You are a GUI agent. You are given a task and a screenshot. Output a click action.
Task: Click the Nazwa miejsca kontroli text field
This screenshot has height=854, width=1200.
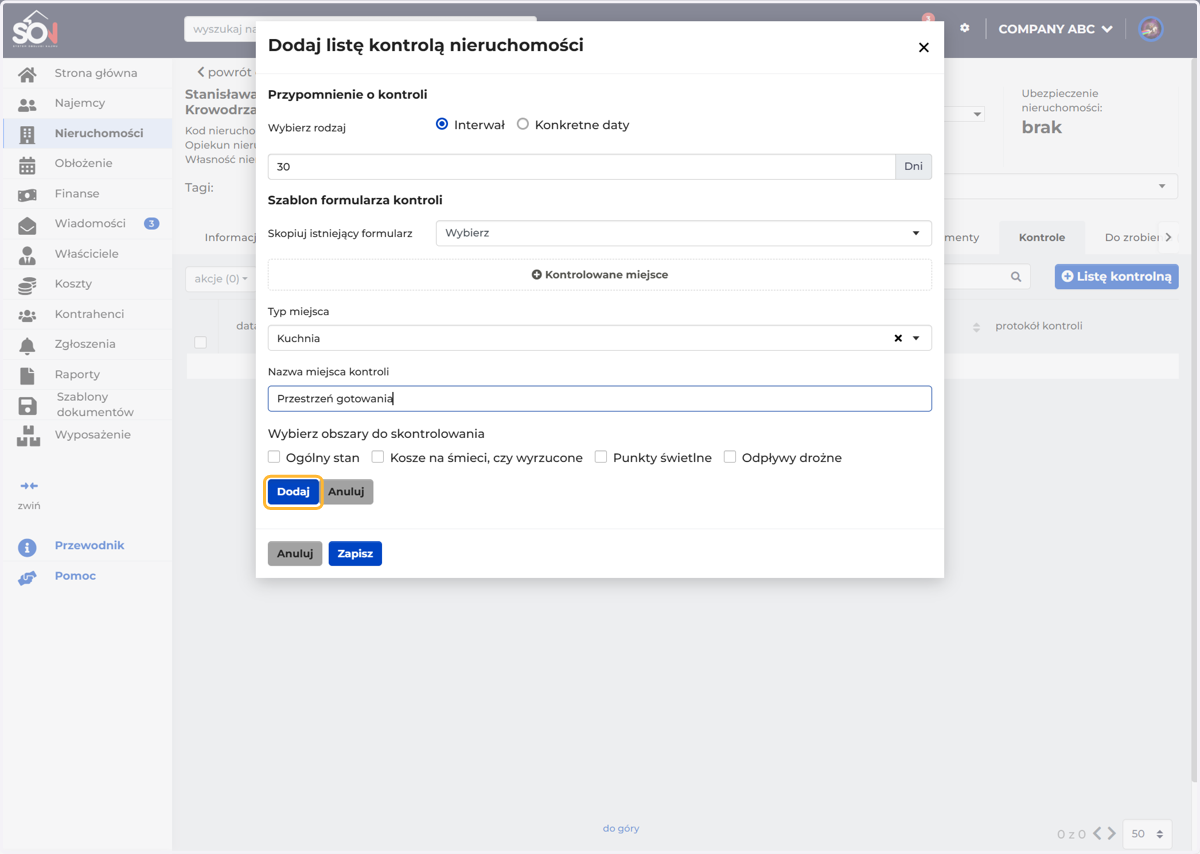click(x=600, y=398)
